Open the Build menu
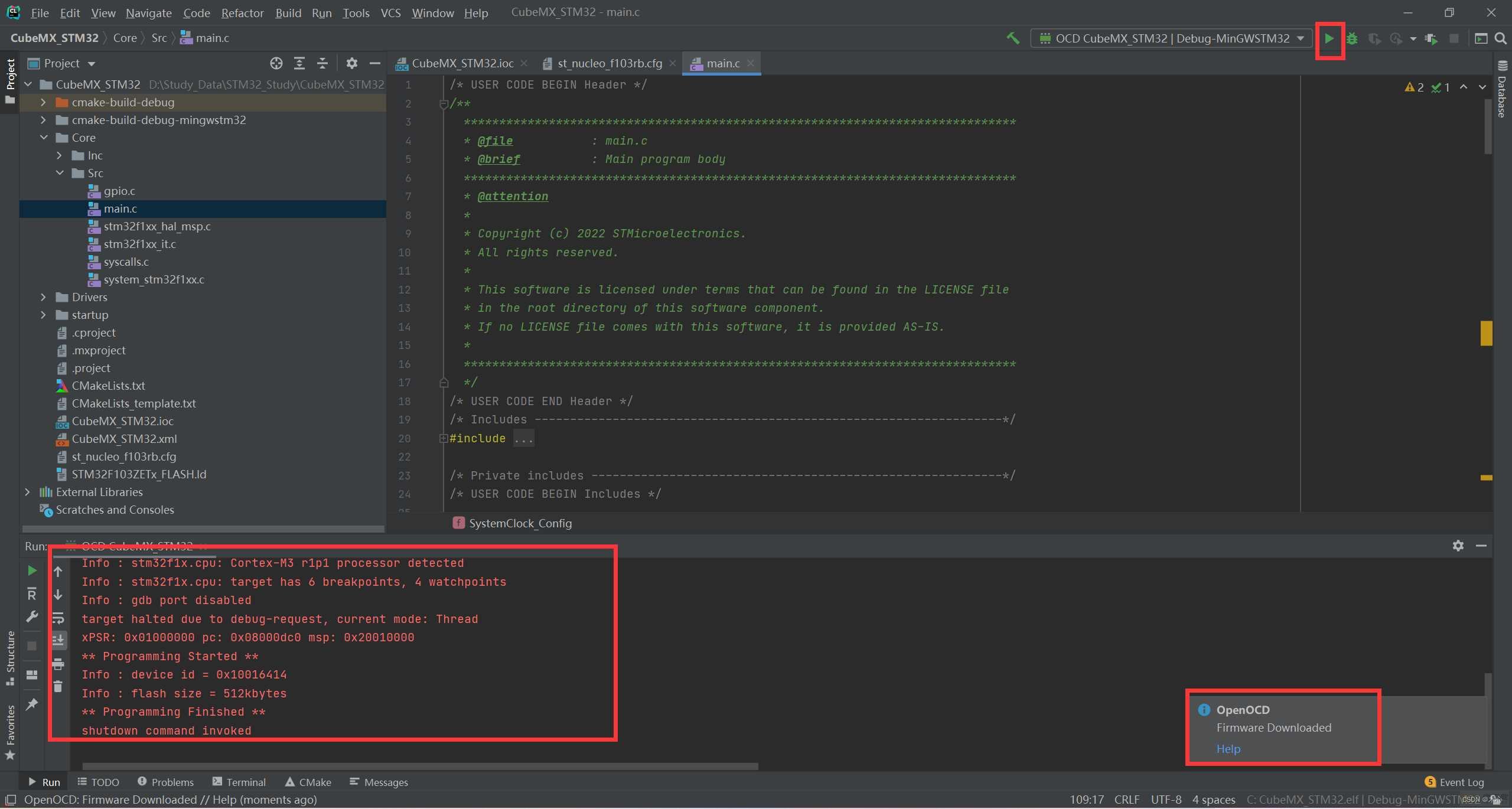Image resolution: width=1512 pixels, height=809 pixels. [x=287, y=11]
